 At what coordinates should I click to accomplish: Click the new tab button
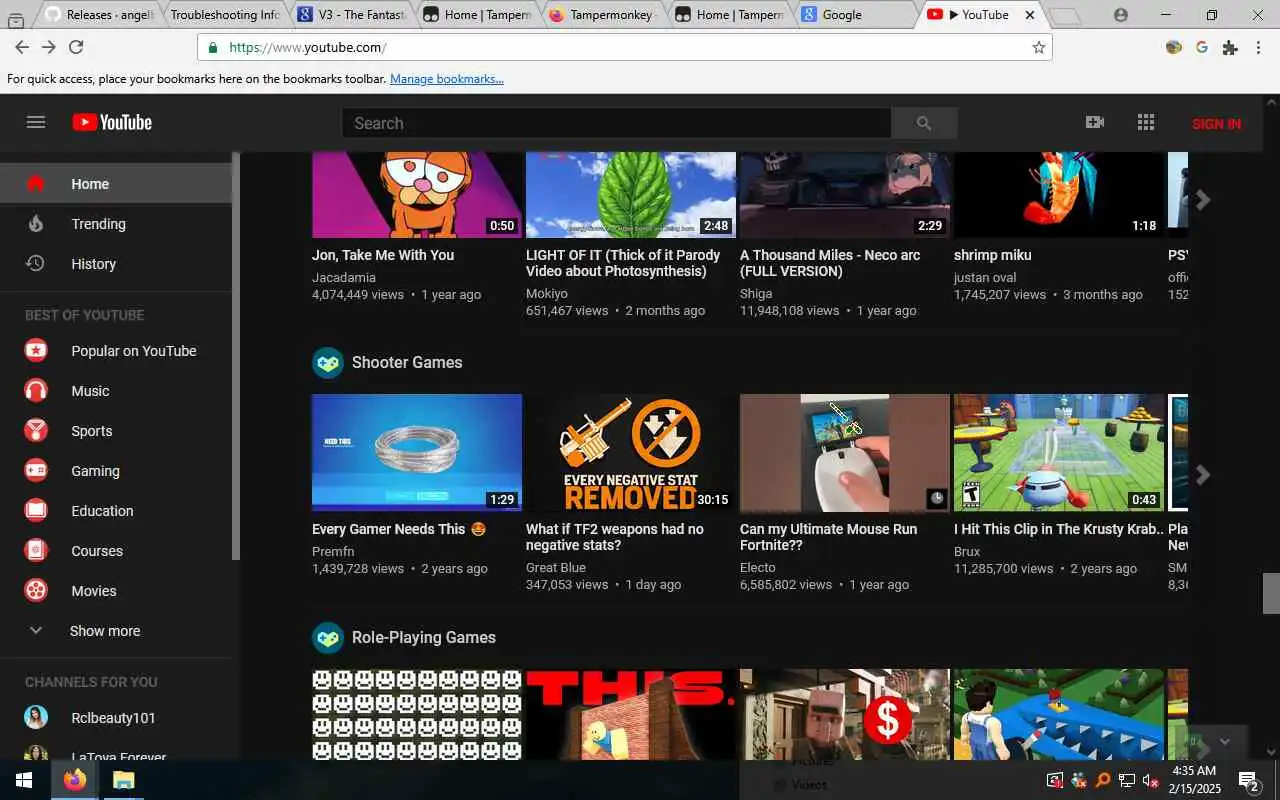(x=1066, y=16)
